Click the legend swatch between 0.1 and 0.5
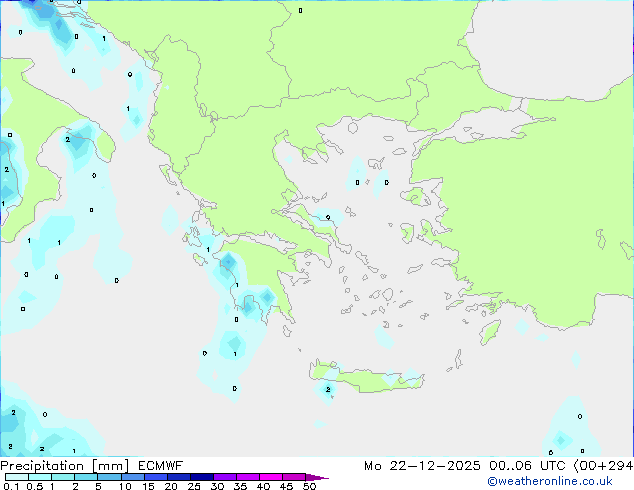The height and width of the screenshot is (490, 634). (x=17, y=477)
